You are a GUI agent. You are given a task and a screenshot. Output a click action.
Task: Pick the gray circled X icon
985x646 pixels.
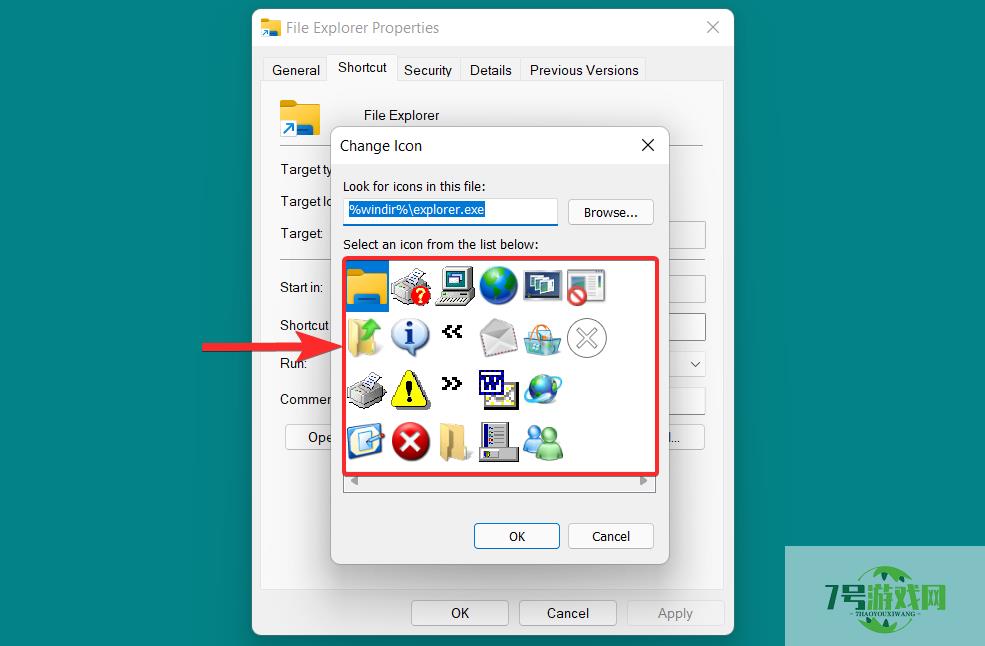[587, 338]
